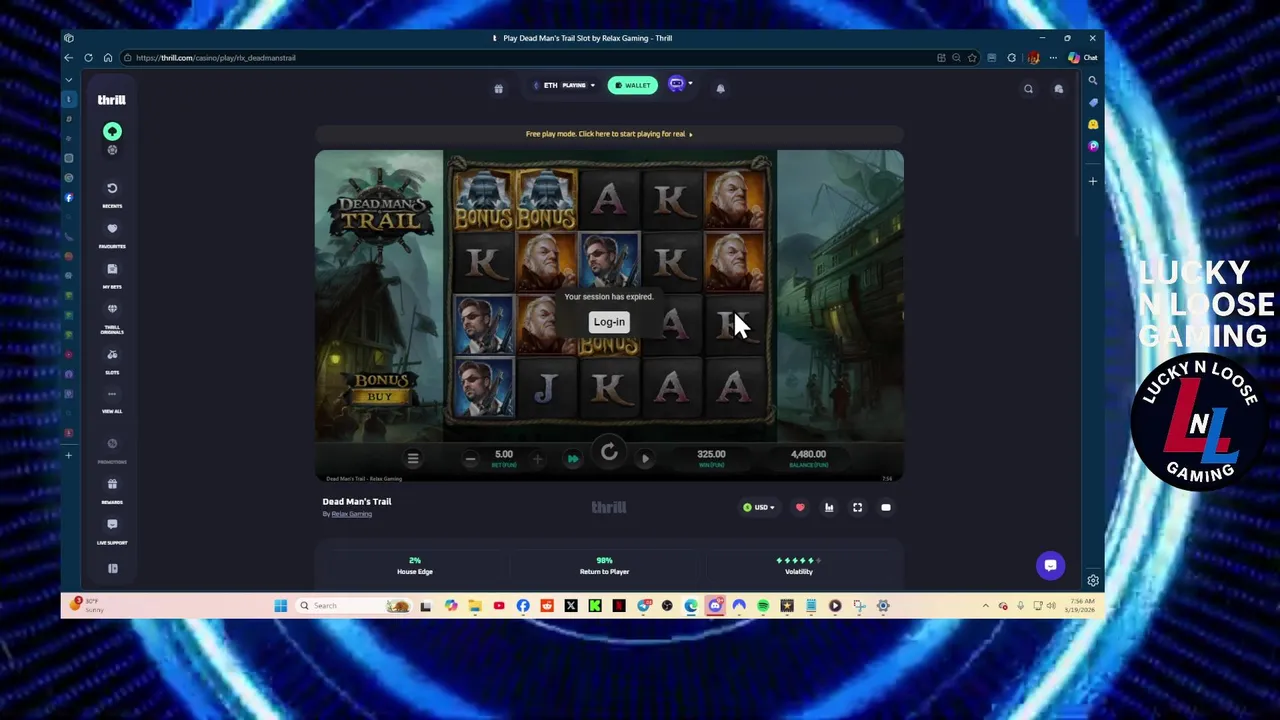
Task: Go to browser home page
Action: tap(108, 58)
